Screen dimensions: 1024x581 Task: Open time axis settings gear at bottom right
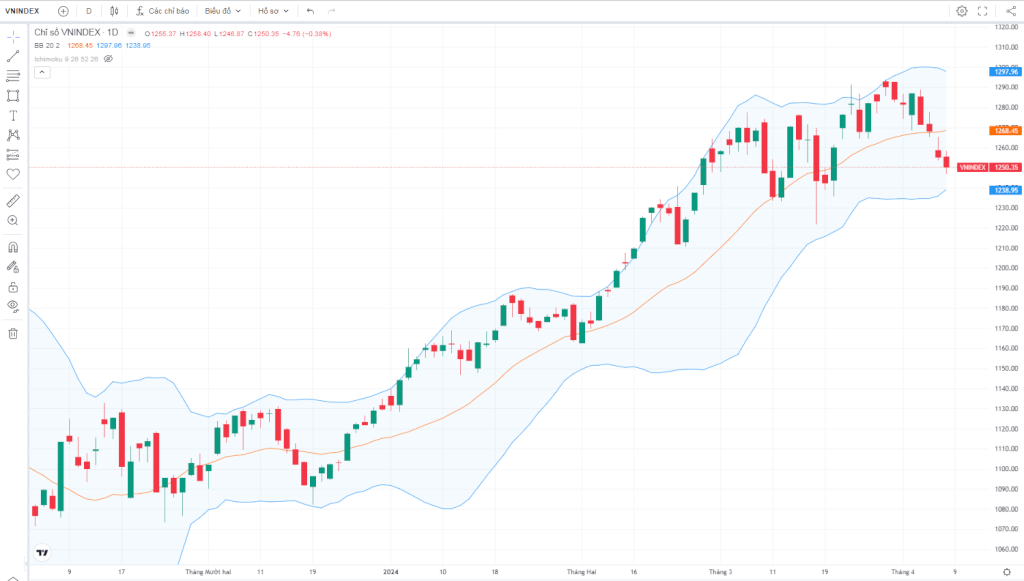tap(1007, 573)
